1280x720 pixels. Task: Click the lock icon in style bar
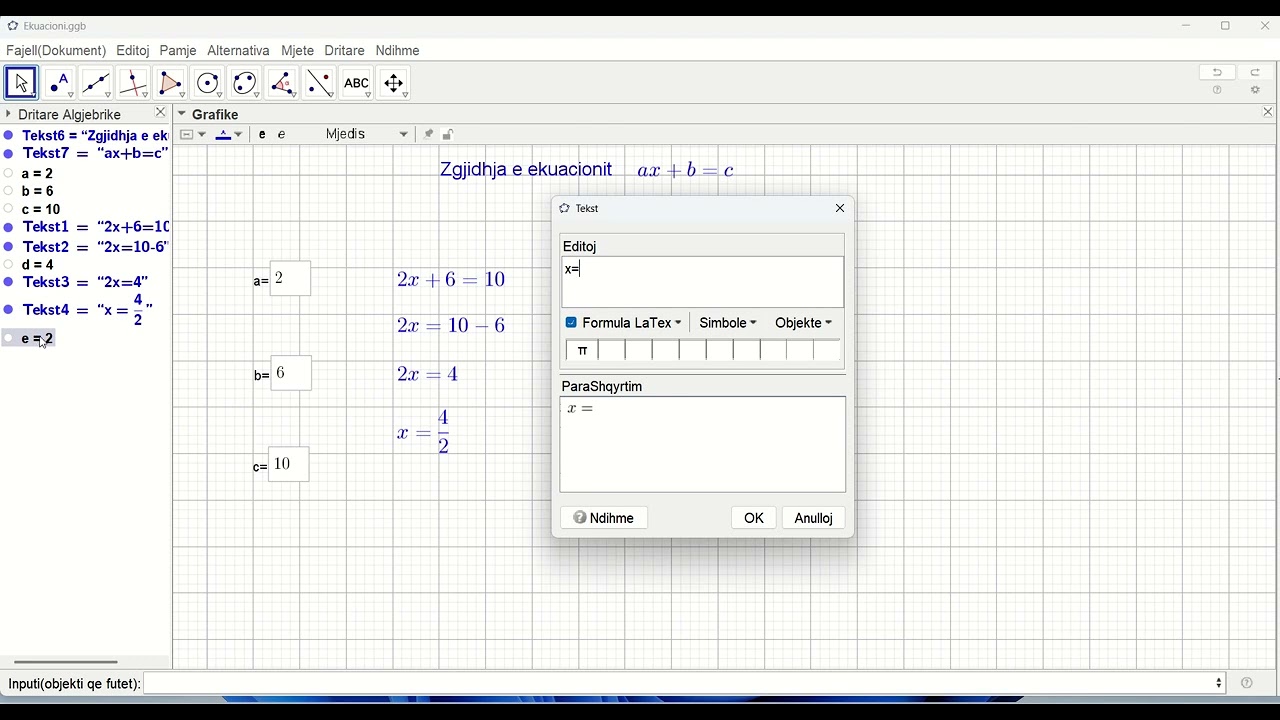[x=448, y=134]
